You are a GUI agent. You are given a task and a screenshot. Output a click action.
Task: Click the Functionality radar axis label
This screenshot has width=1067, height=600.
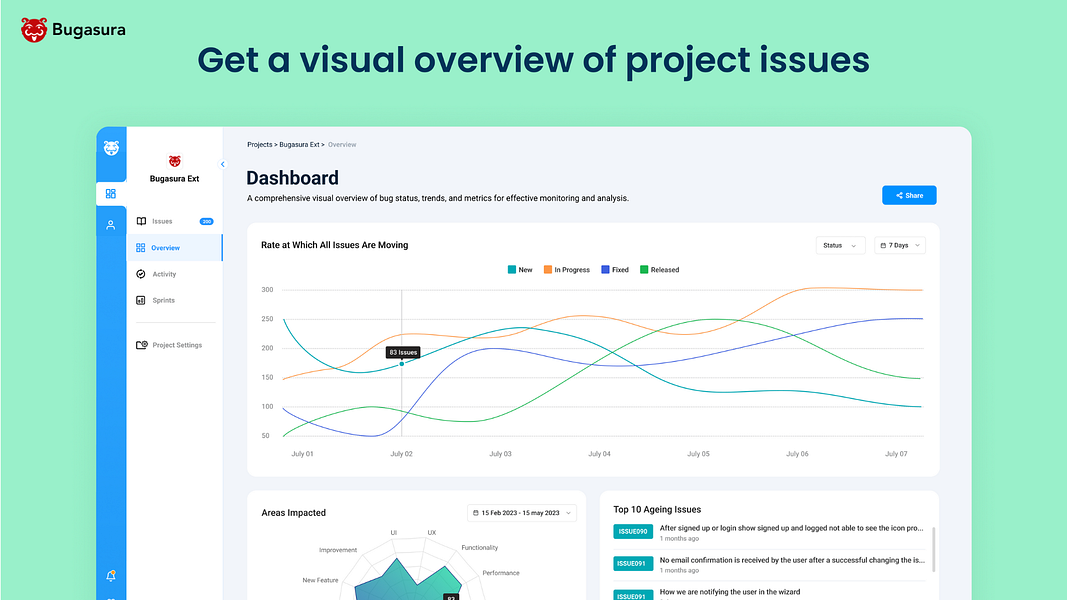480,548
